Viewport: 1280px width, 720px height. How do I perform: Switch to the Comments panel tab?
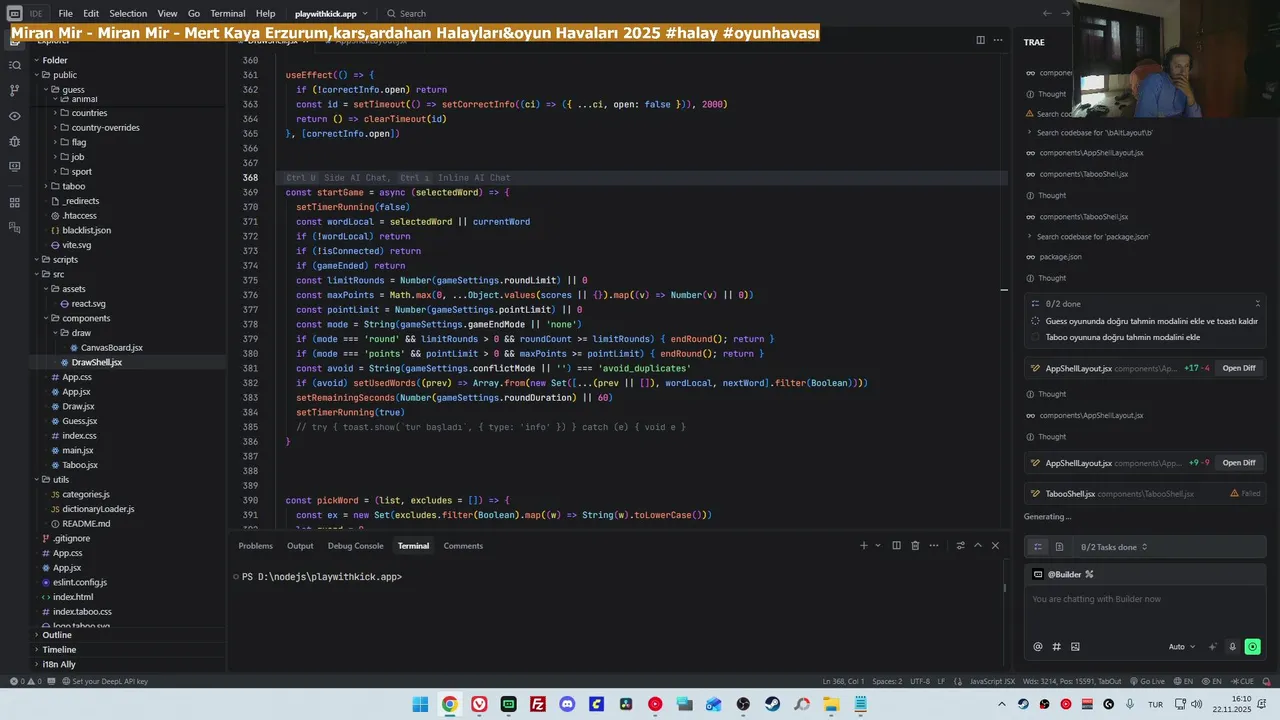click(x=463, y=546)
